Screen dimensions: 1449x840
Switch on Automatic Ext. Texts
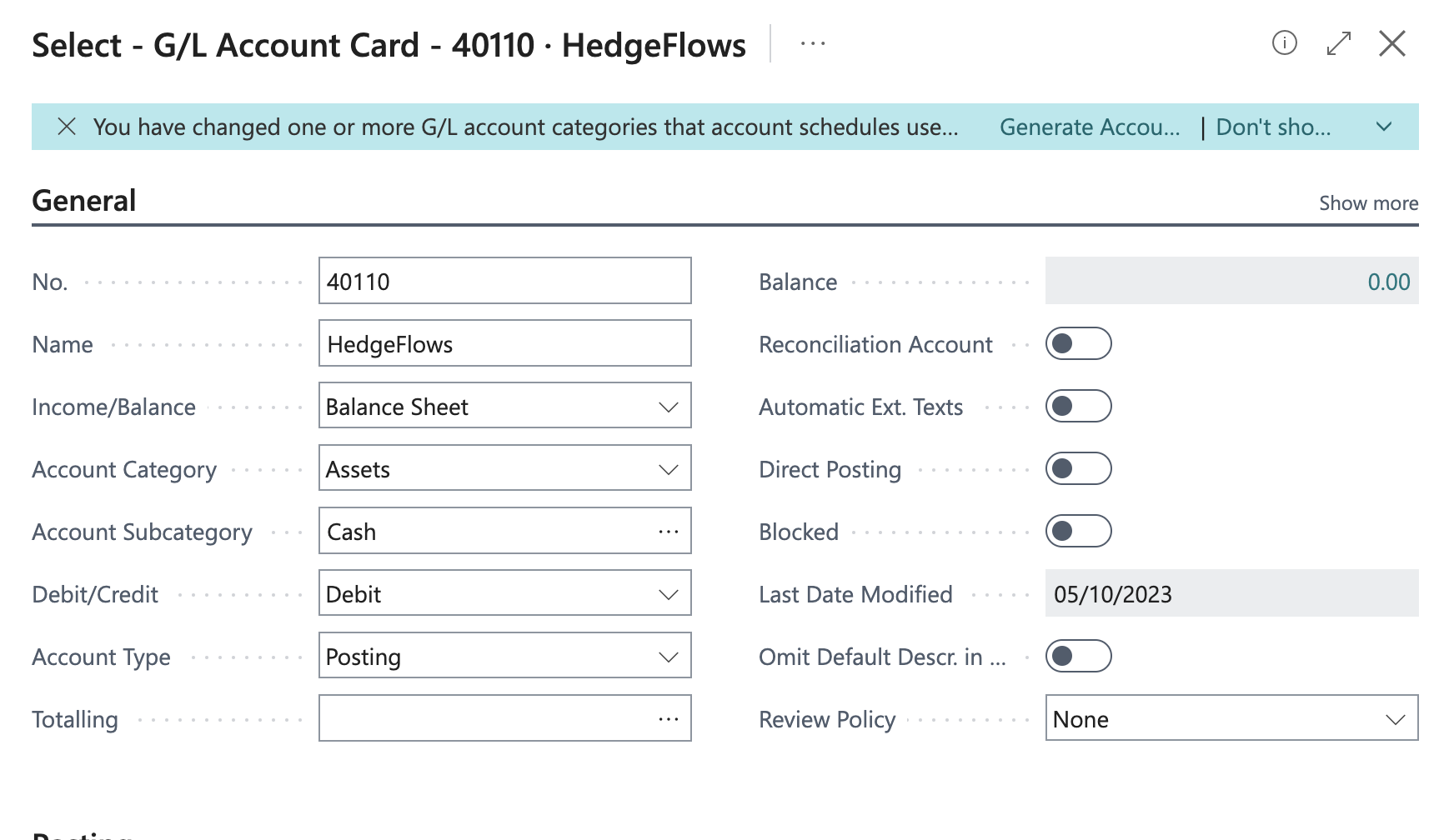pos(1078,406)
